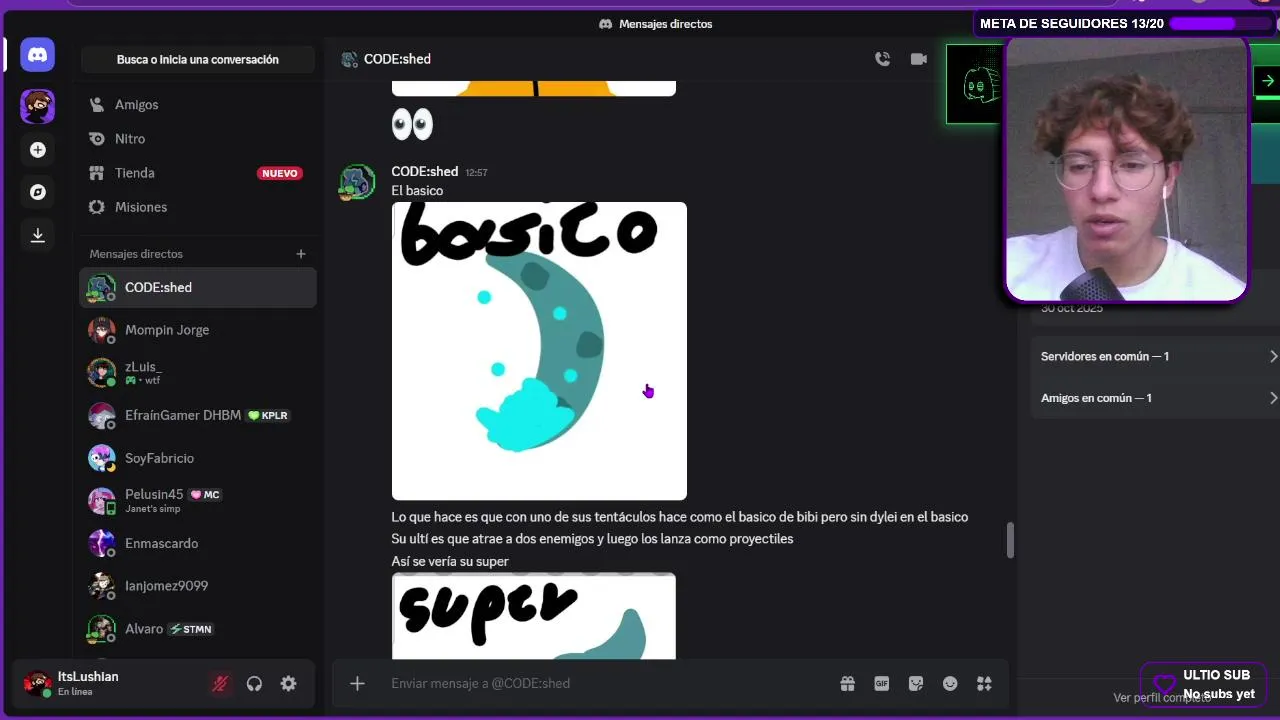Click the basico drawing image
1280x720 pixels.
(539, 351)
